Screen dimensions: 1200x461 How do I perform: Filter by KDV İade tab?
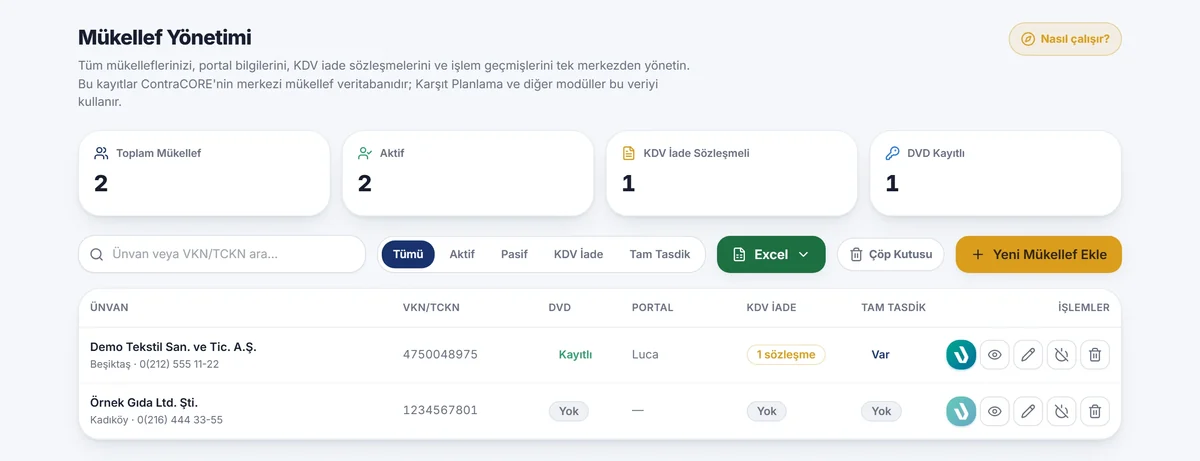[578, 254]
